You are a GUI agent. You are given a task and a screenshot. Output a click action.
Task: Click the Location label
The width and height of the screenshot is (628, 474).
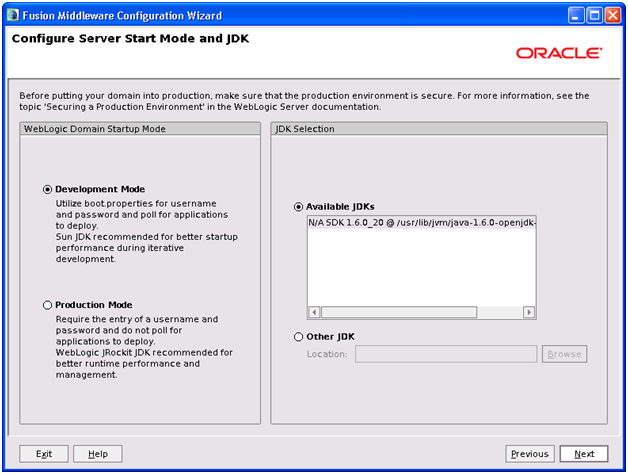(327, 354)
